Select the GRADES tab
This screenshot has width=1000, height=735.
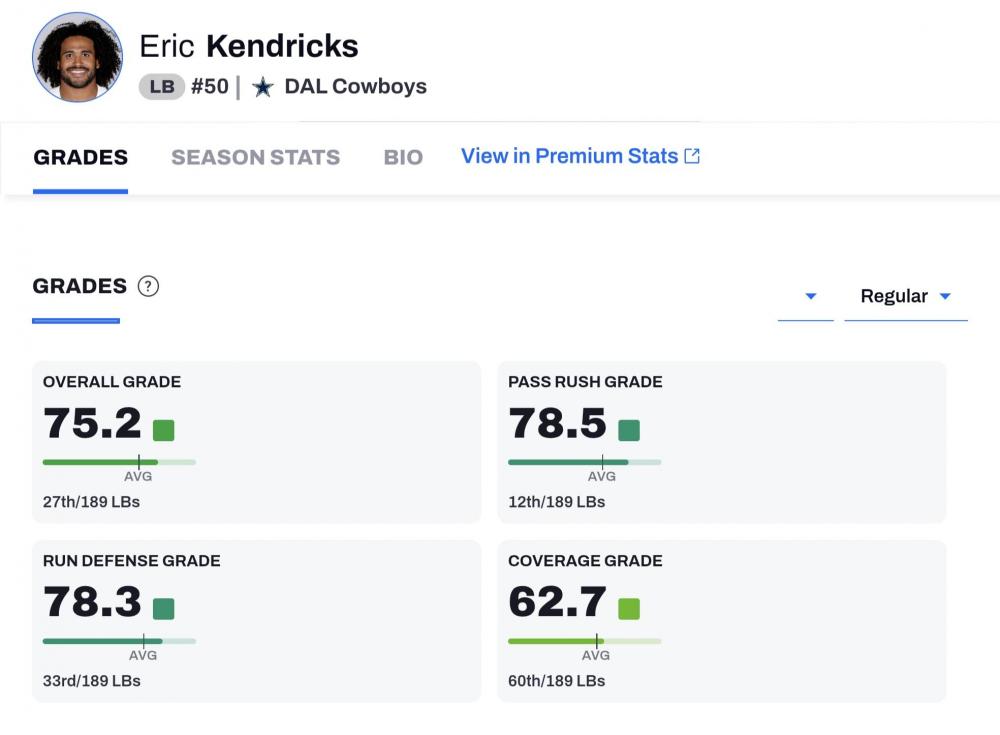81,157
